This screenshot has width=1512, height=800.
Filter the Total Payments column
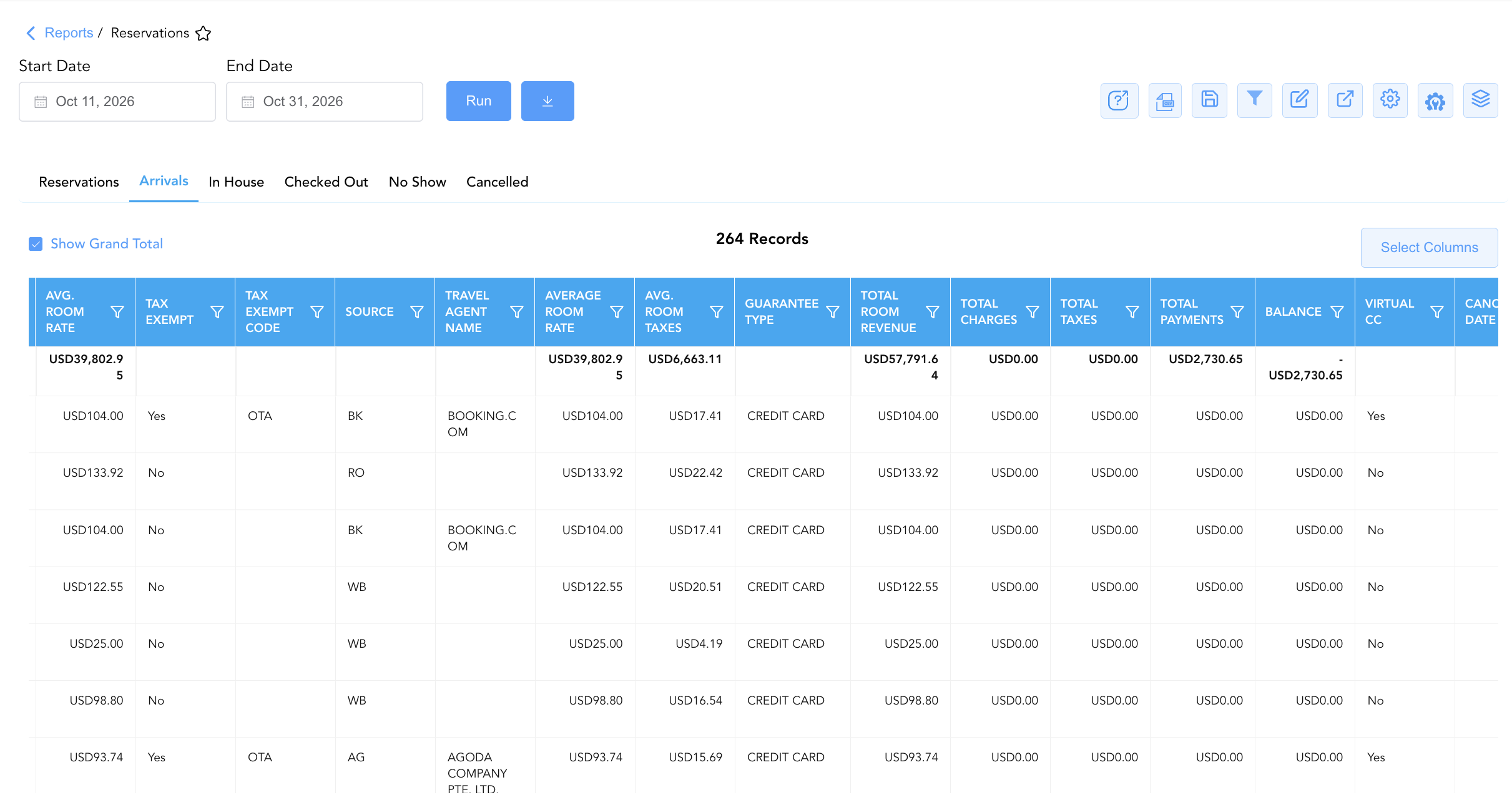1237,311
